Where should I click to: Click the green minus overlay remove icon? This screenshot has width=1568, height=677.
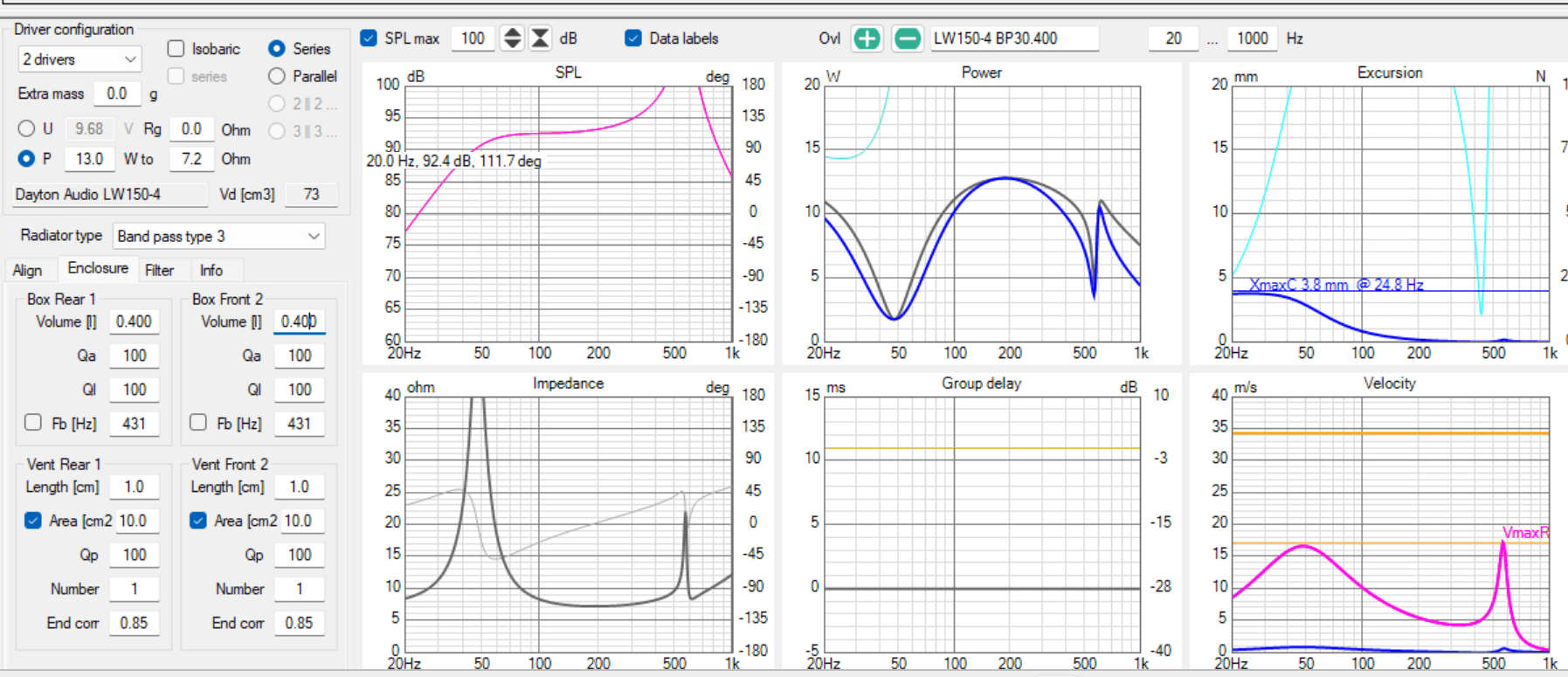908,38
